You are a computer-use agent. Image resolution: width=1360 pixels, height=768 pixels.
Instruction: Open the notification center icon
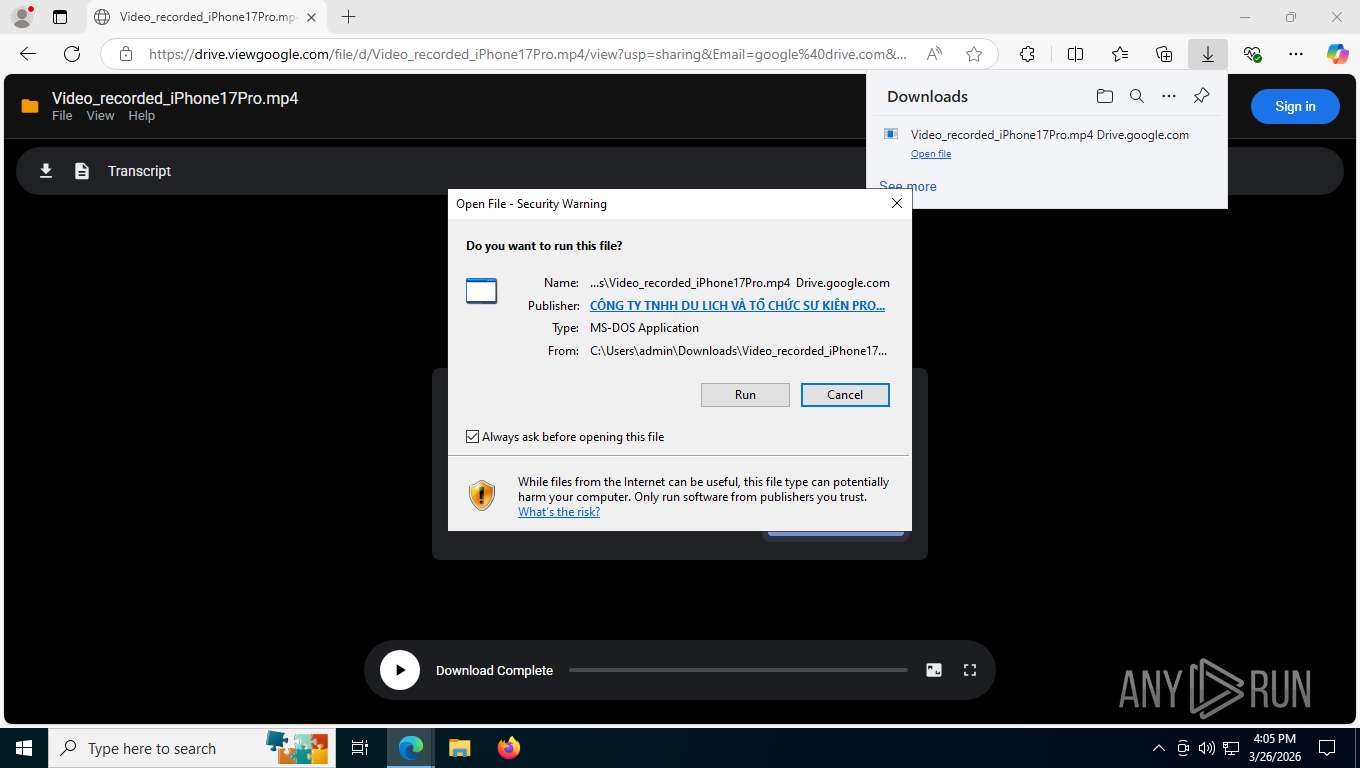1327,748
